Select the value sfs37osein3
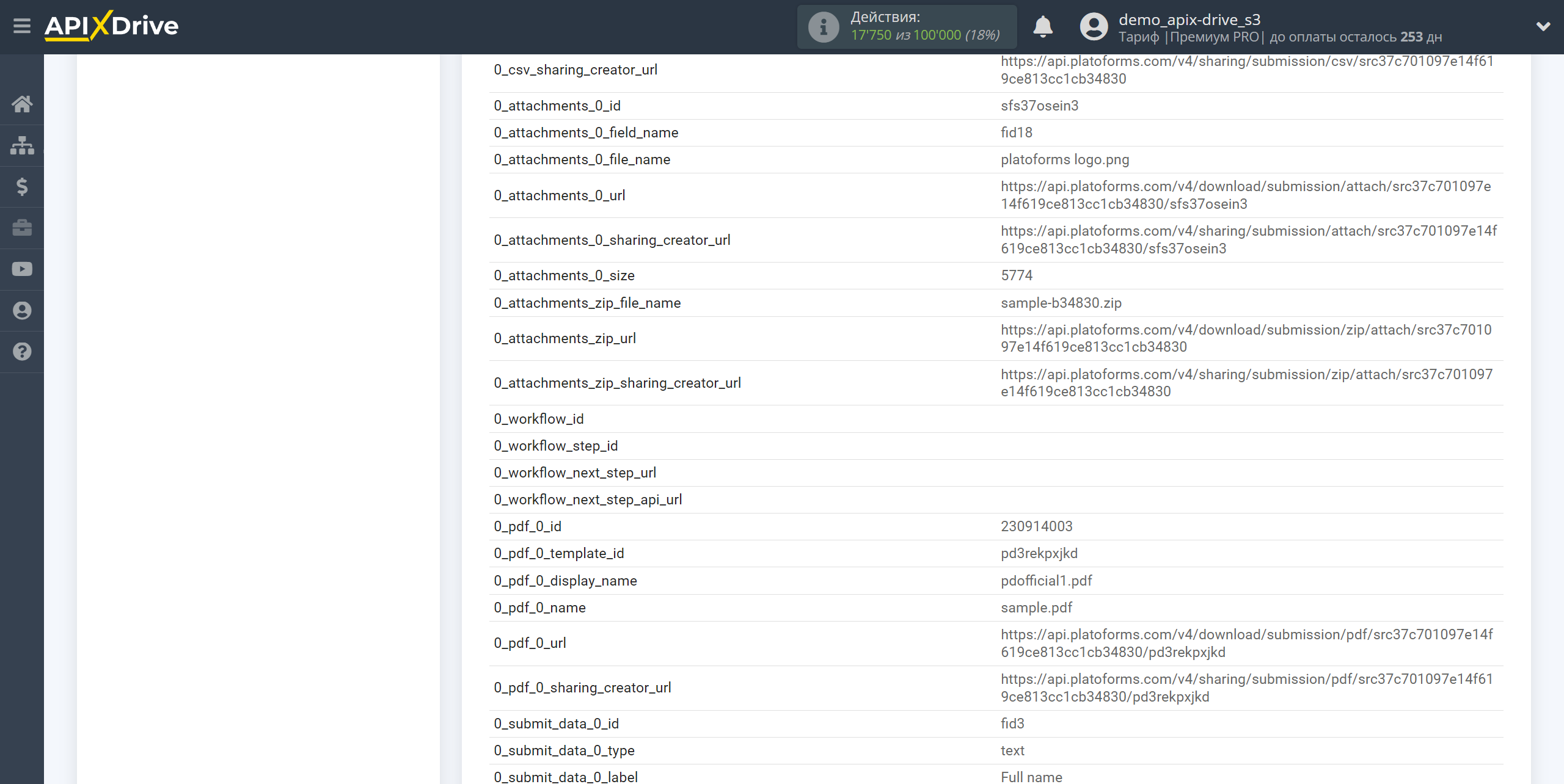Viewport: 1564px width, 784px height. pos(1040,106)
